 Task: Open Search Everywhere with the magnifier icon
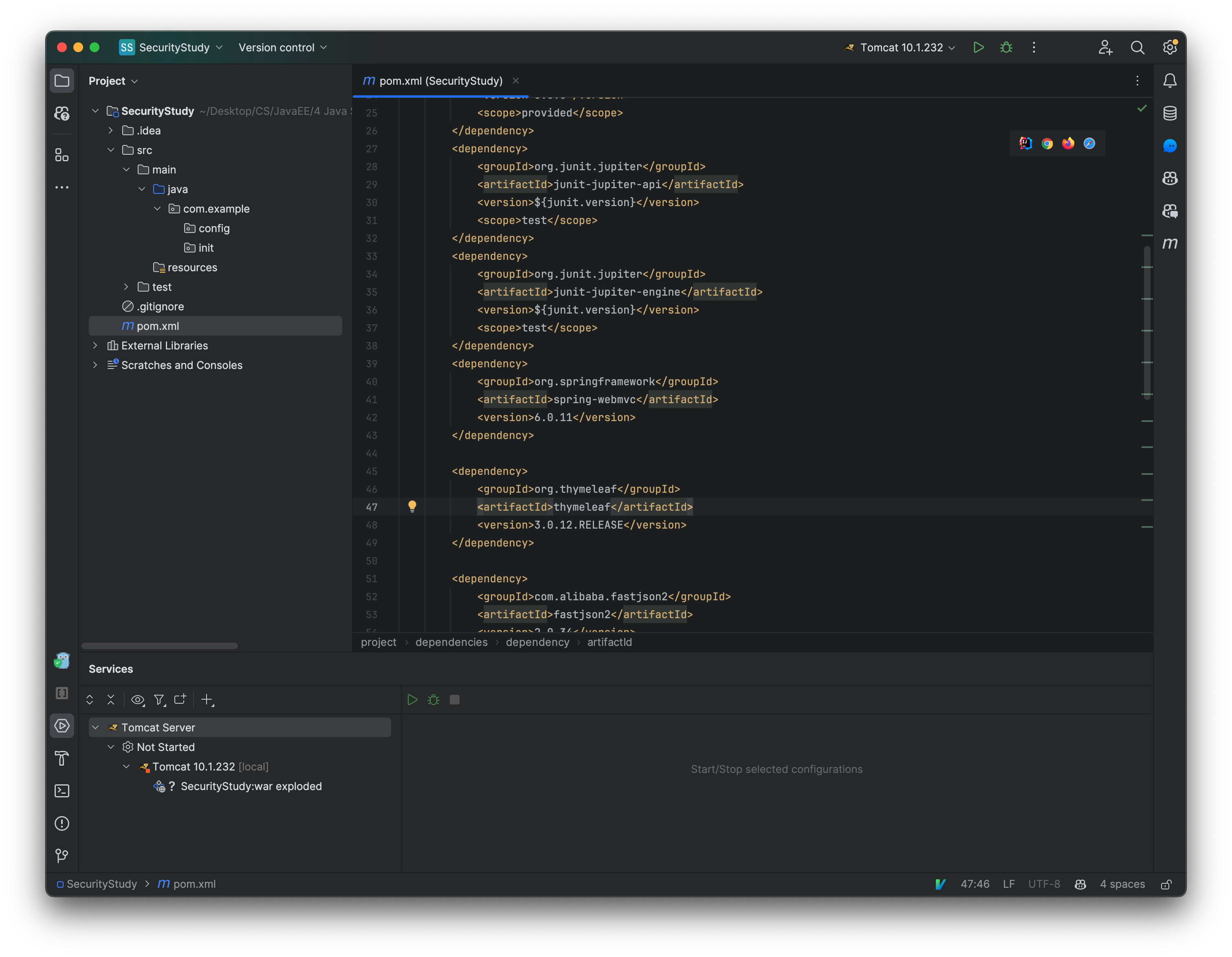(x=1138, y=48)
